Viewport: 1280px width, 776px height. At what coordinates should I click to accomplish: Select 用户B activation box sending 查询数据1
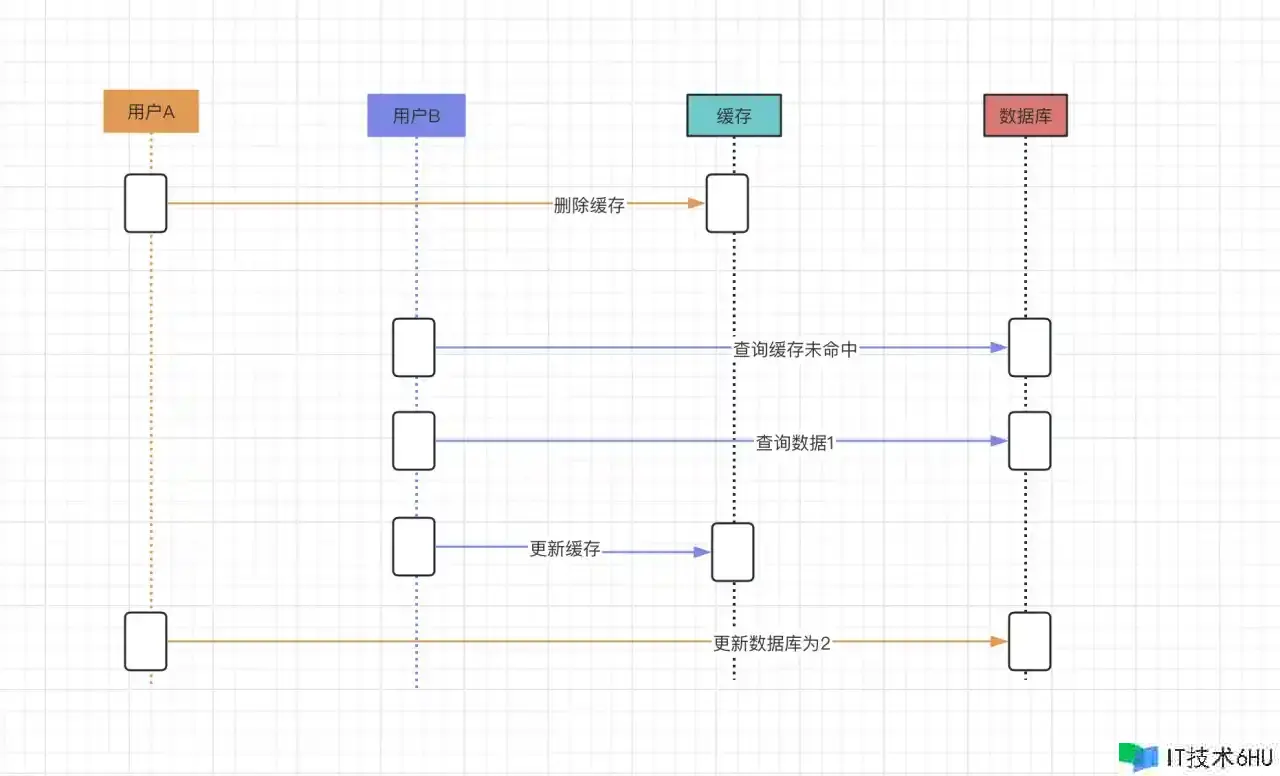(414, 440)
